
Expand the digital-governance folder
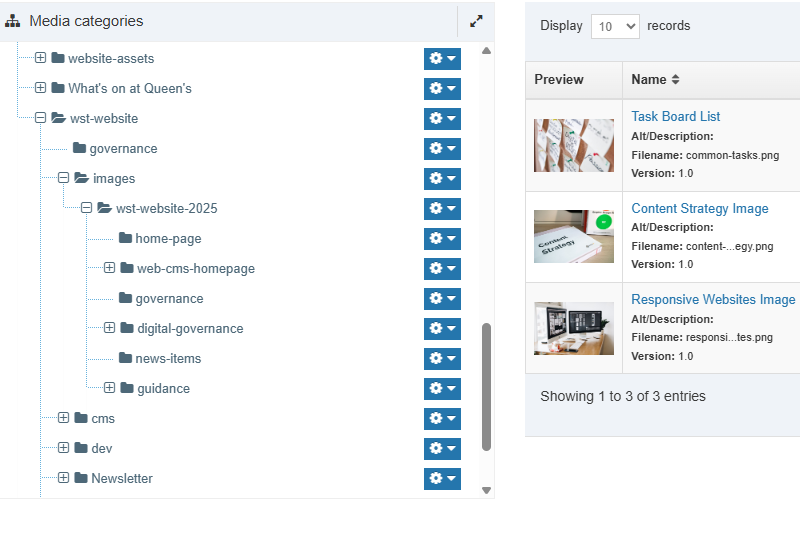click(110, 328)
